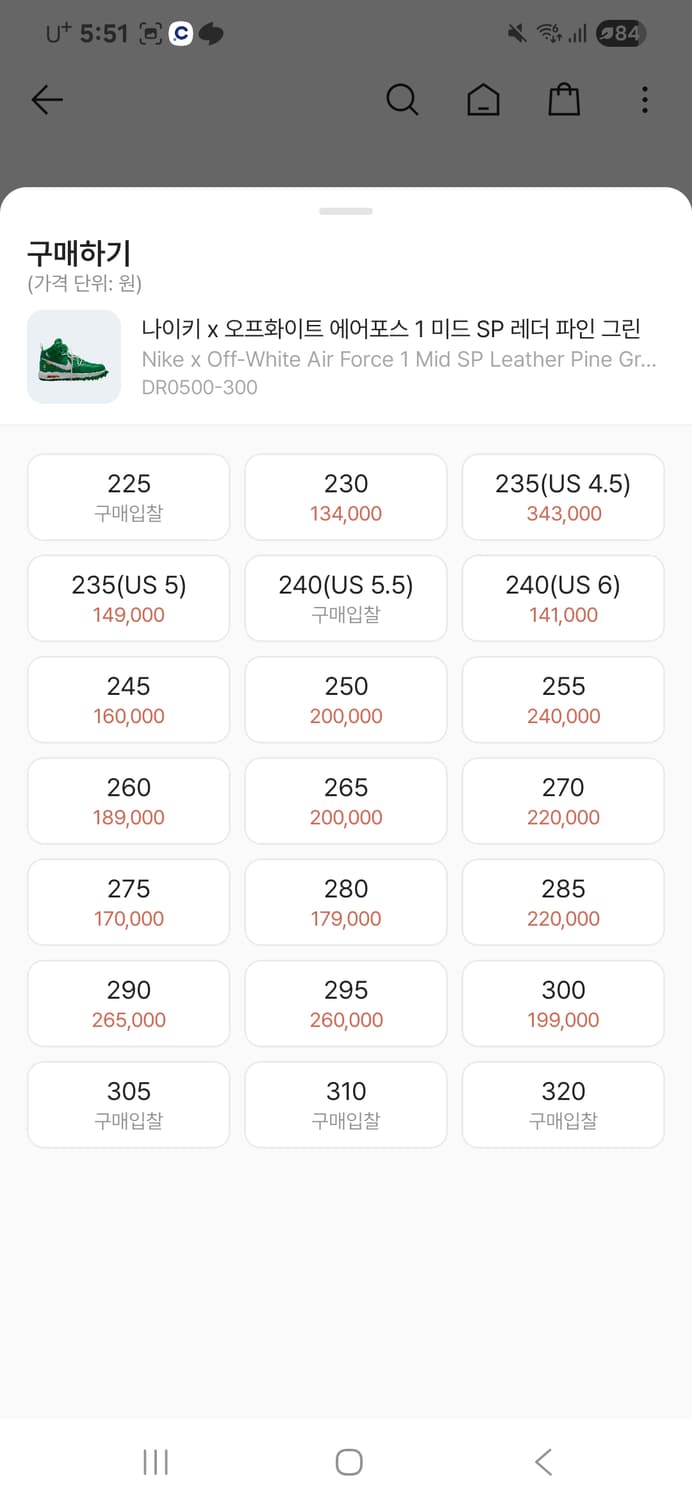Viewport: 692px width, 1500px height.
Task: Open the three-dot overflow menu
Action: tap(645, 100)
